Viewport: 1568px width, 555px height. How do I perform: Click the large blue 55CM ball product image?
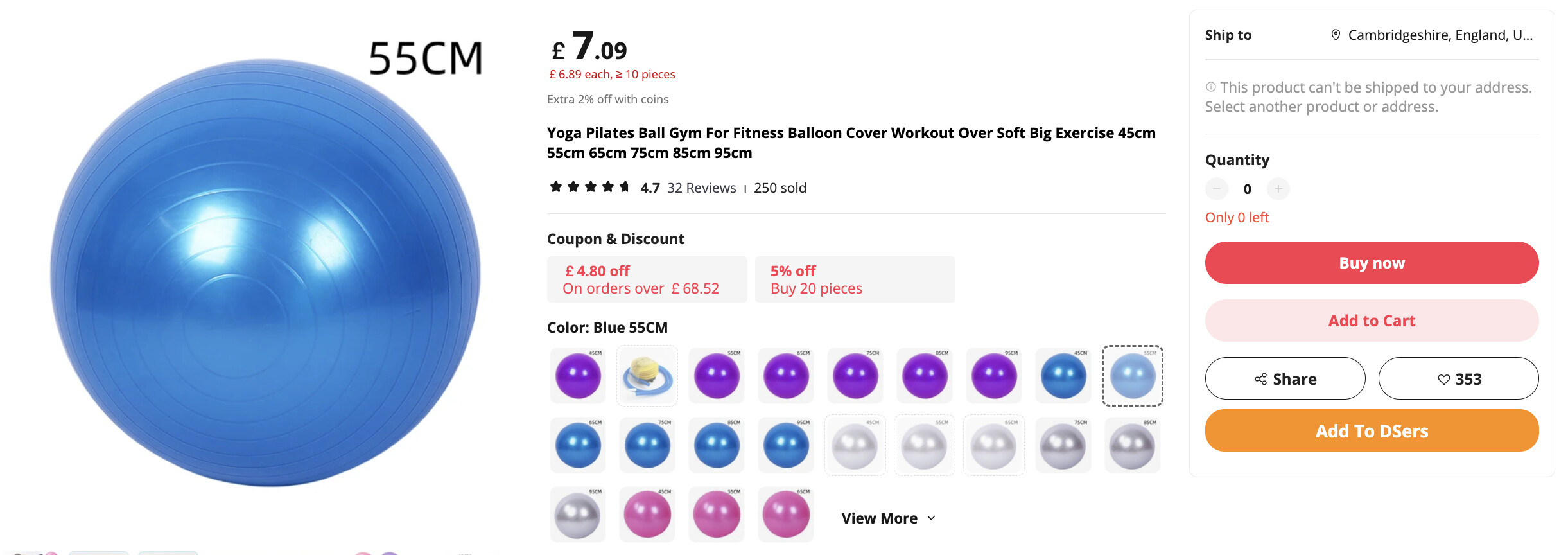pyautogui.click(x=266, y=273)
